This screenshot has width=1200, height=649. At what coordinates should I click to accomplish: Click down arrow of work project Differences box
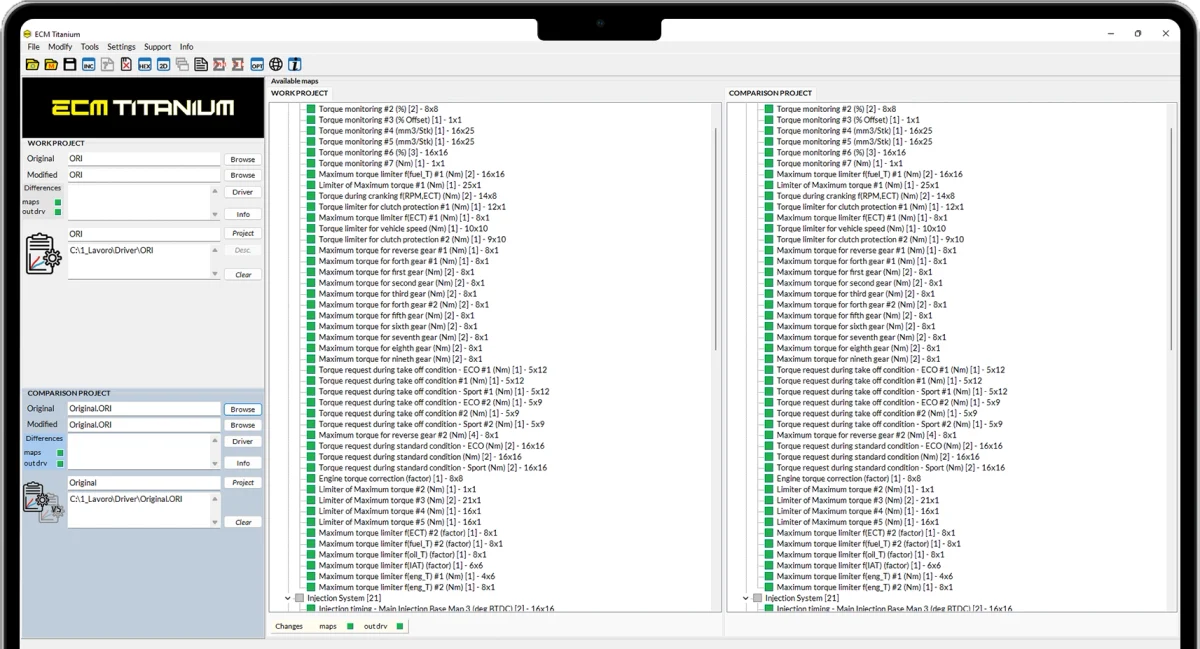click(x=214, y=214)
